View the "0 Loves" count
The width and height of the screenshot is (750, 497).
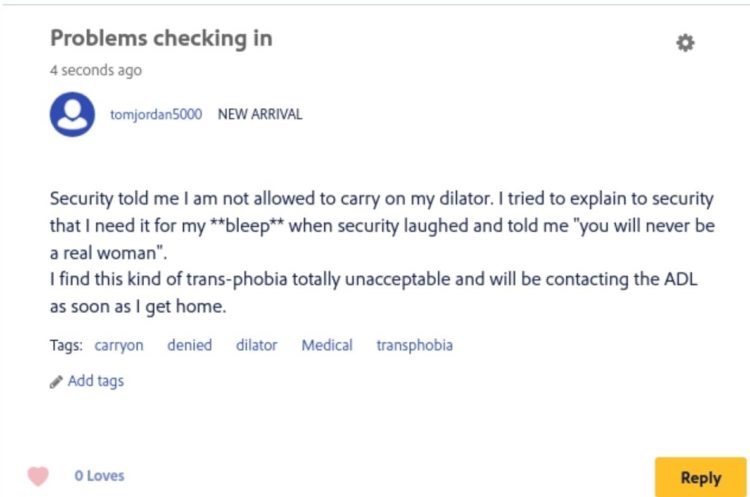[99, 476]
